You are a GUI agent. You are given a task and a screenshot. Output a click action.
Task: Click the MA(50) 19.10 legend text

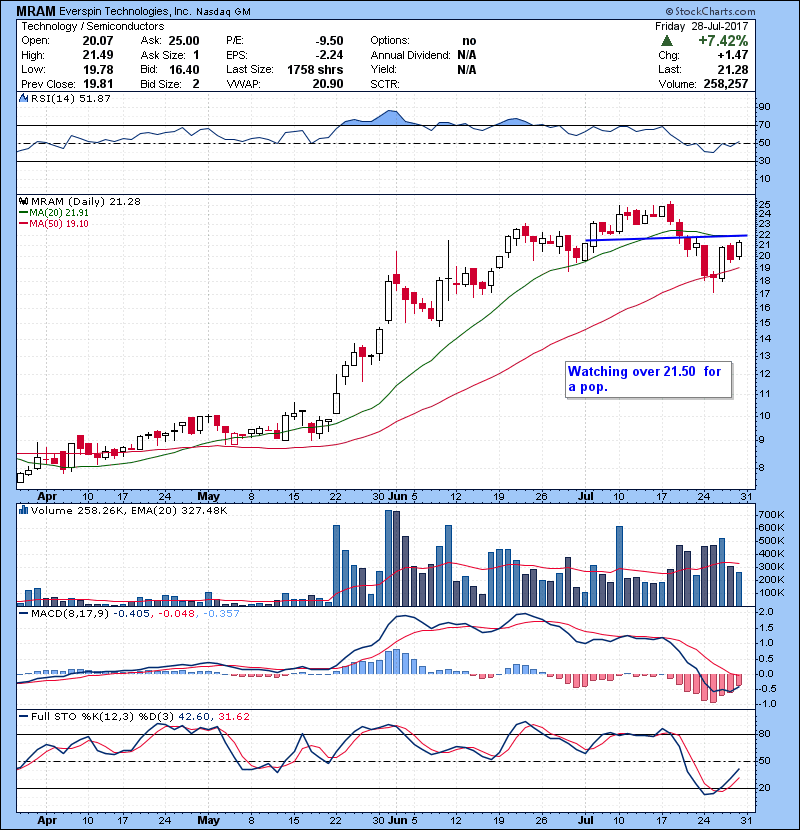[x=59, y=223]
